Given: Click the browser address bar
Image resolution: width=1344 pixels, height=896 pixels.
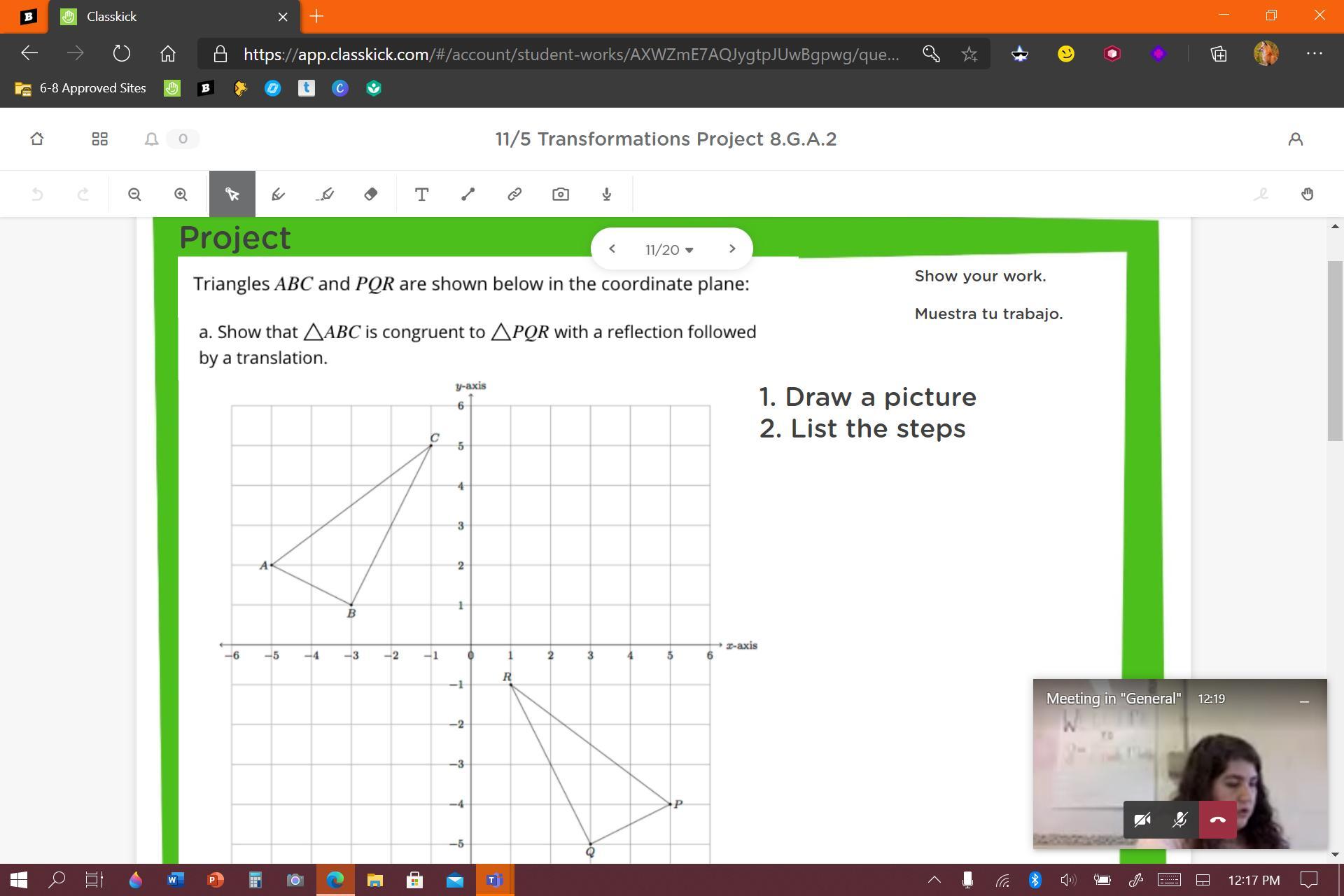Looking at the screenshot, I should (x=570, y=55).
